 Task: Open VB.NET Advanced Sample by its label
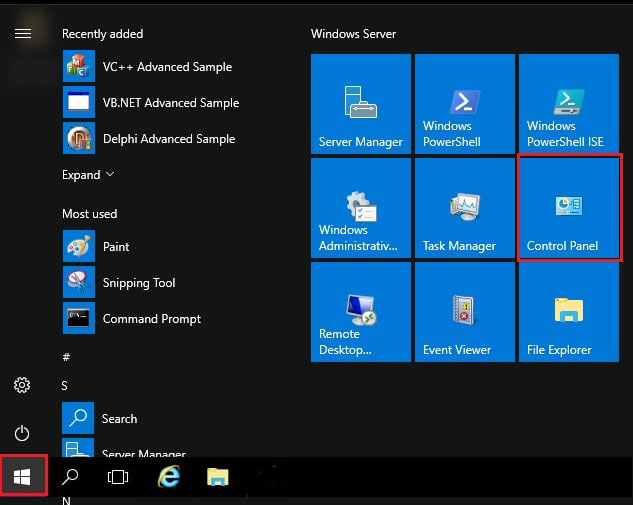click(171, 103)
